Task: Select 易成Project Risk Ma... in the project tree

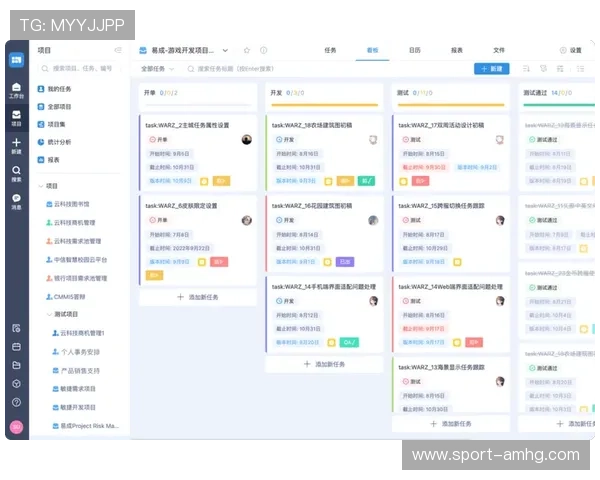Action: 85,426
